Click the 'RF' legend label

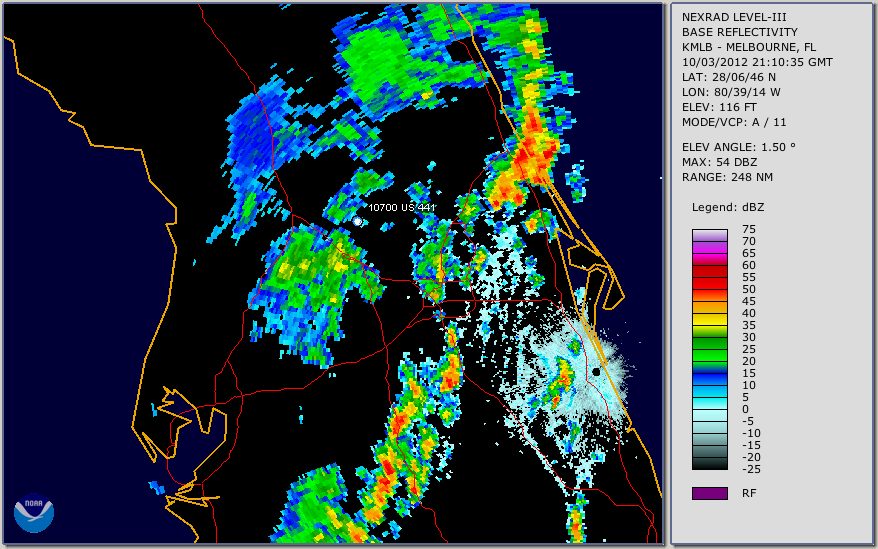click(749, 493)
